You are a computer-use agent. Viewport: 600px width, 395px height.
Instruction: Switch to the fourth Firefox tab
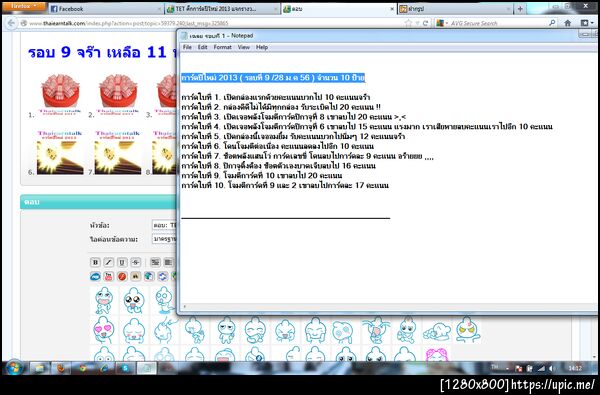[x=455, y=8]
